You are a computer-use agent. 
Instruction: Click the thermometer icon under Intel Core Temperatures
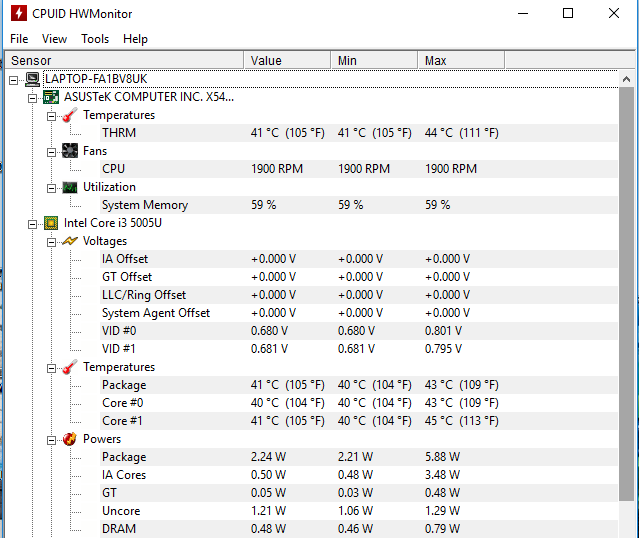point(70,367)
